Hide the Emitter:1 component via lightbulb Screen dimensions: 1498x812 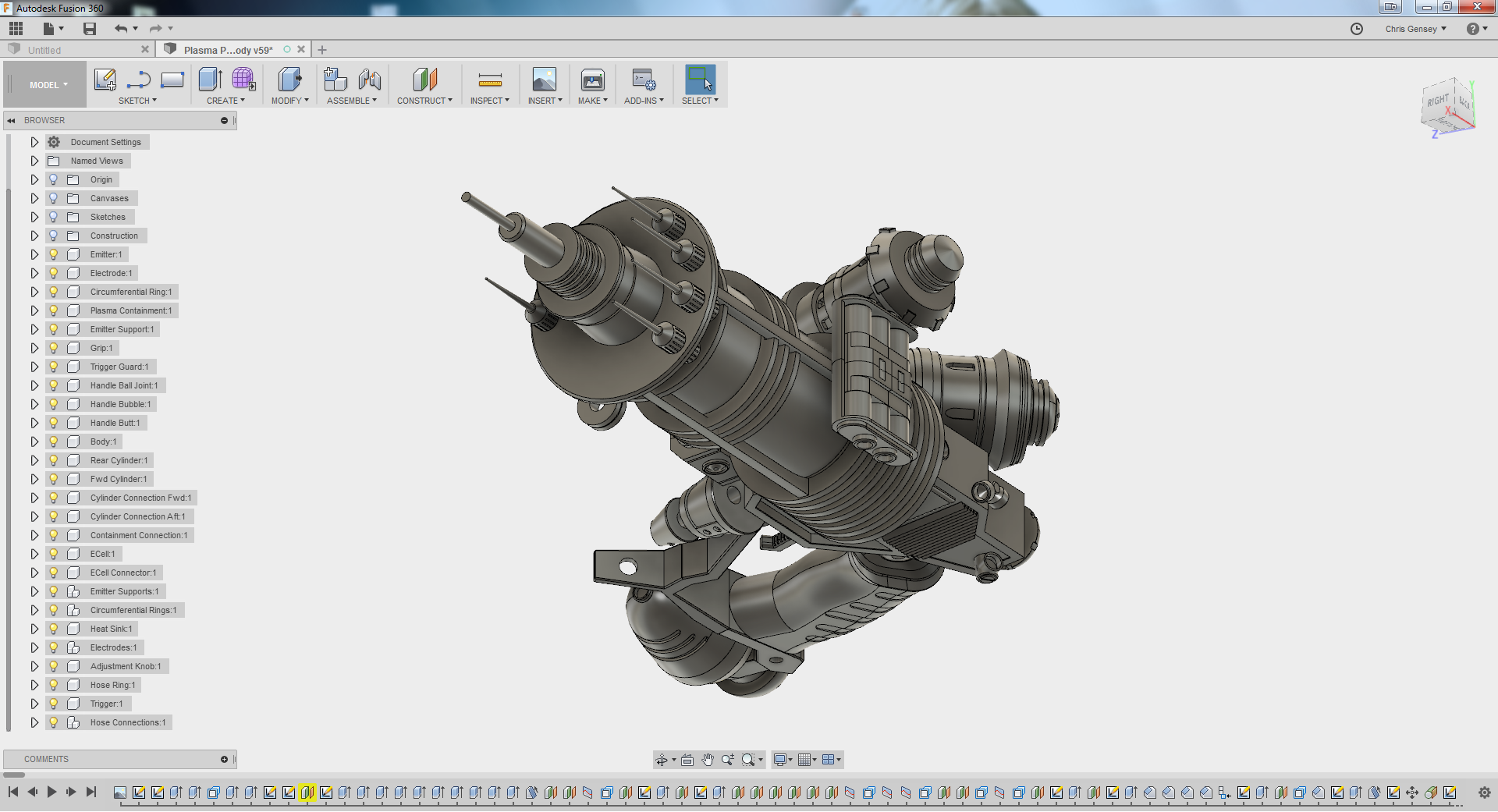[54, 254]
